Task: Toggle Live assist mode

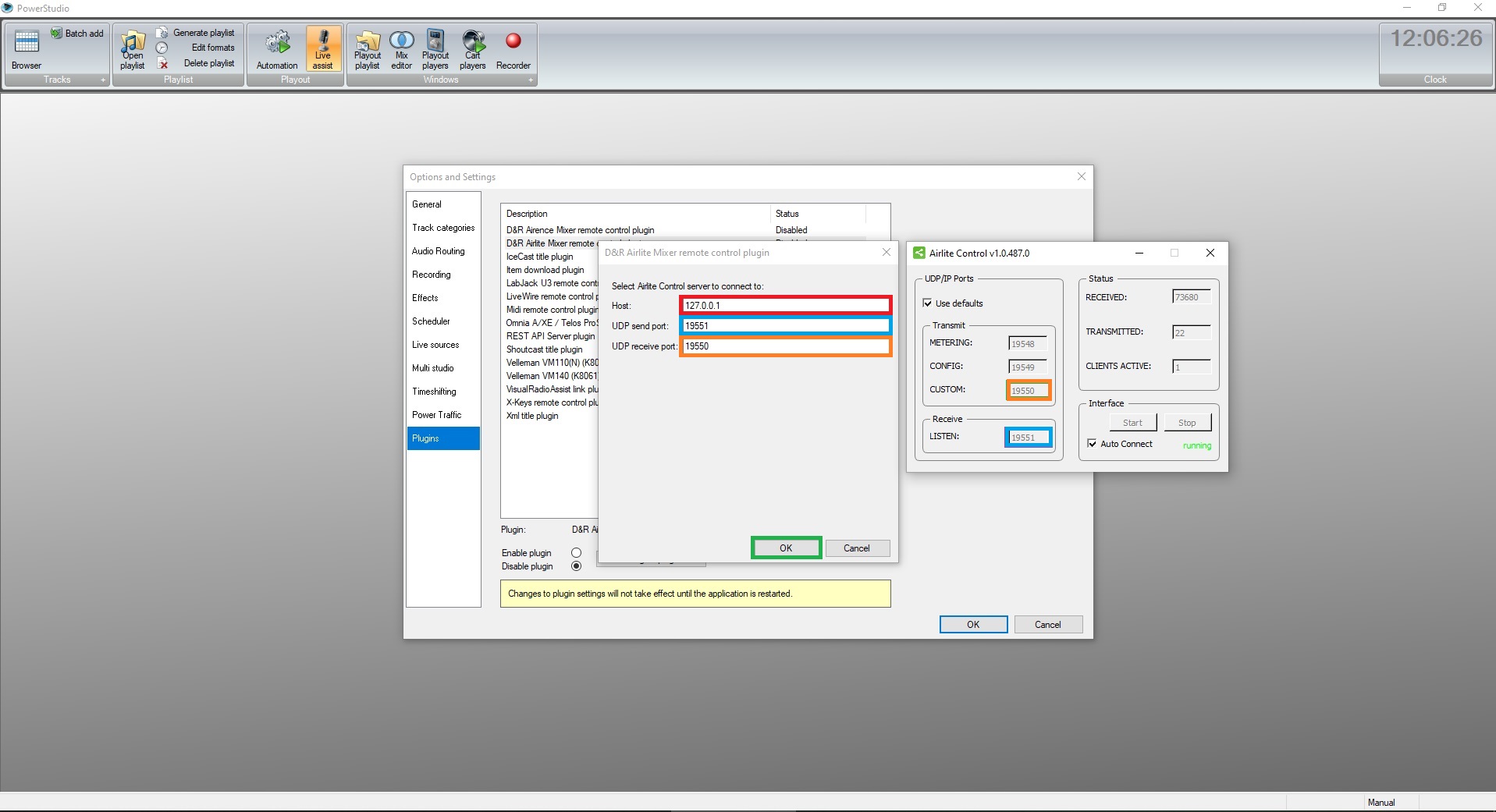Action: (323, 49)
